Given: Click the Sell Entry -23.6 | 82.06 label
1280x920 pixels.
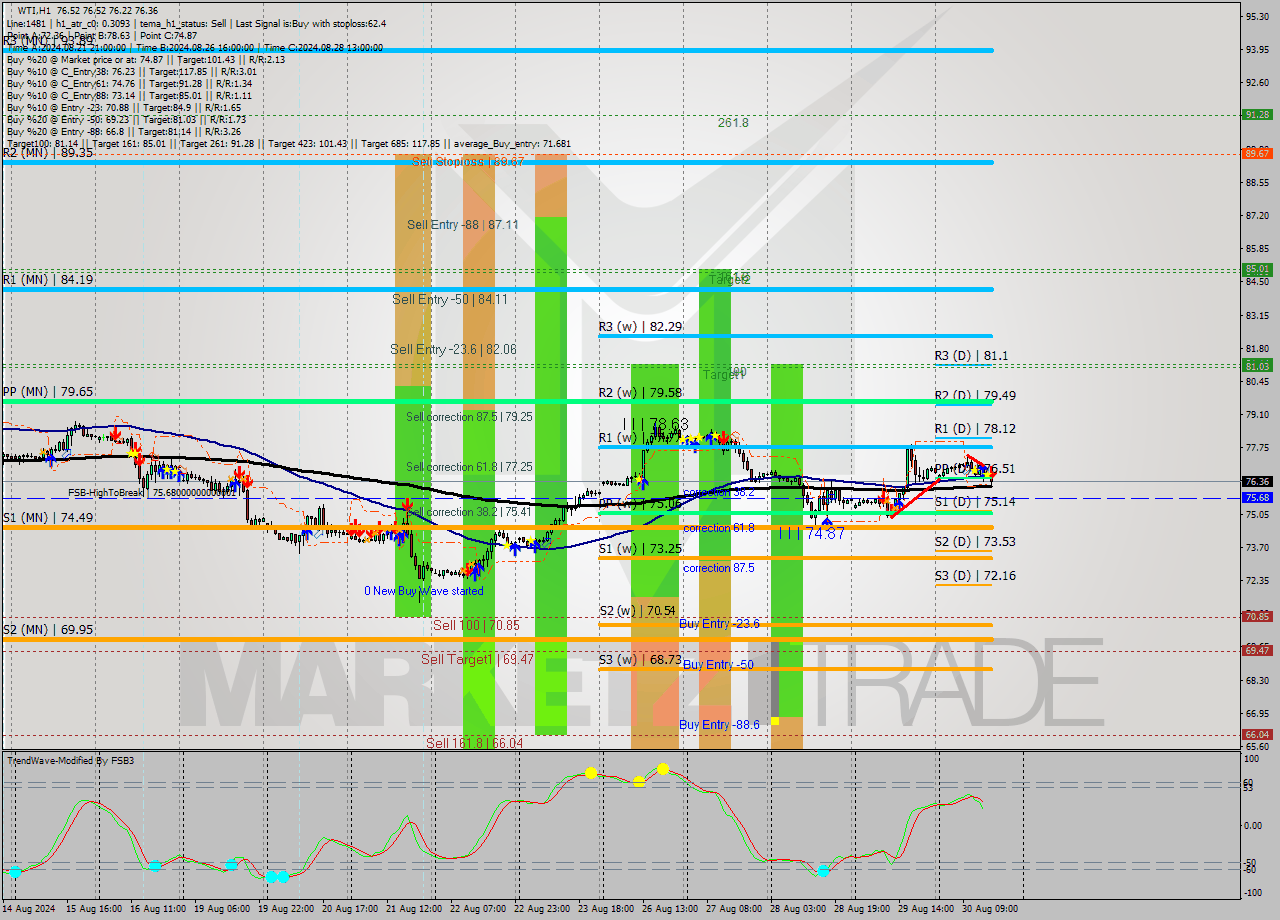Looking at the screenshot, I should pyautogui.click(x=453, y=349).
